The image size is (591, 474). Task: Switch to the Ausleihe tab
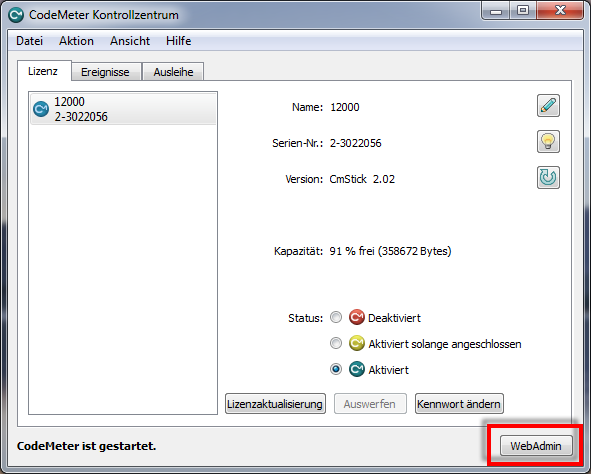pyautogui.click(x=173, y=72)
